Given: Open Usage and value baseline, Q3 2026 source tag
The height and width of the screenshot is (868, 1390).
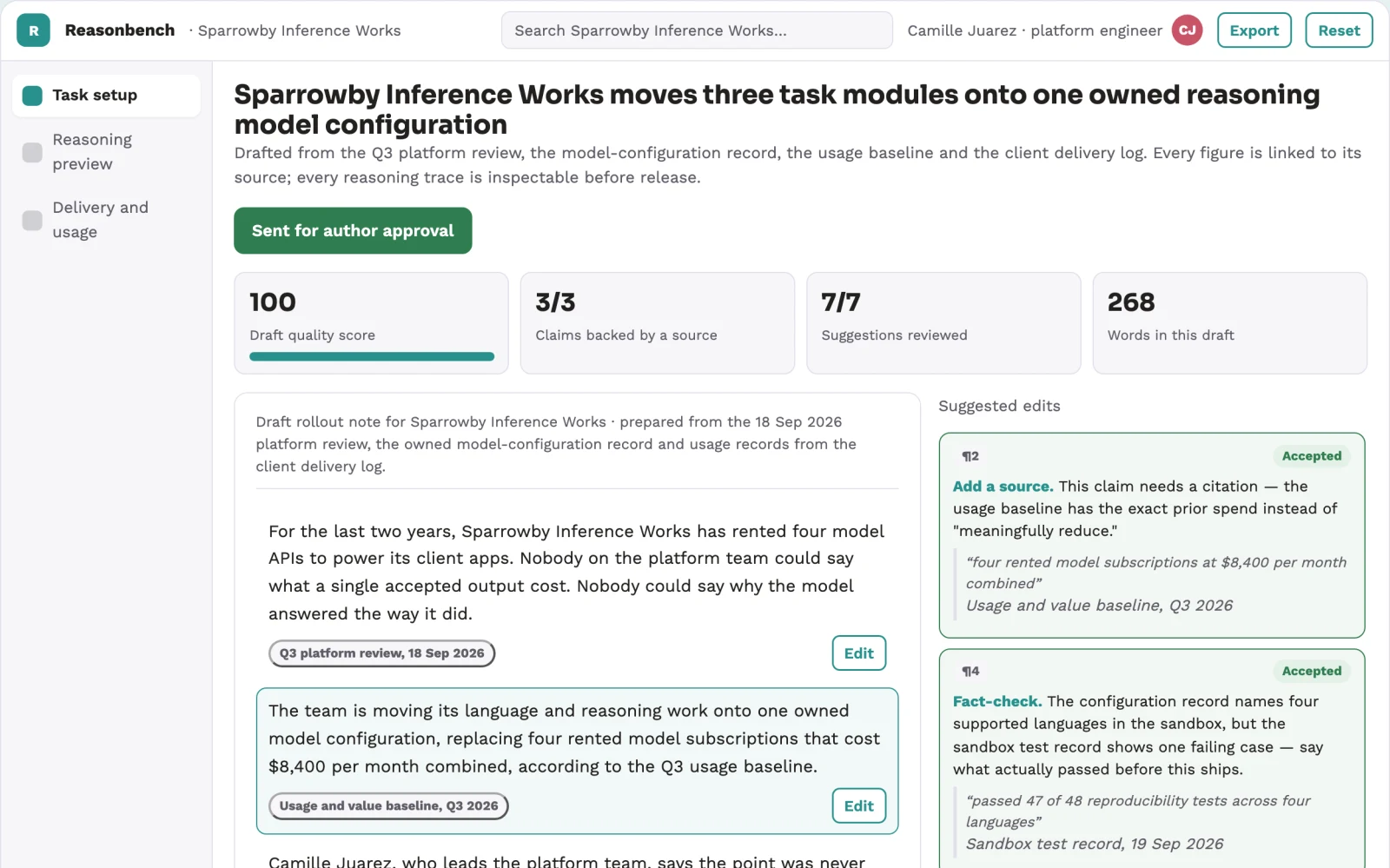Looking at the screenshot, I should tap(388, 806).
